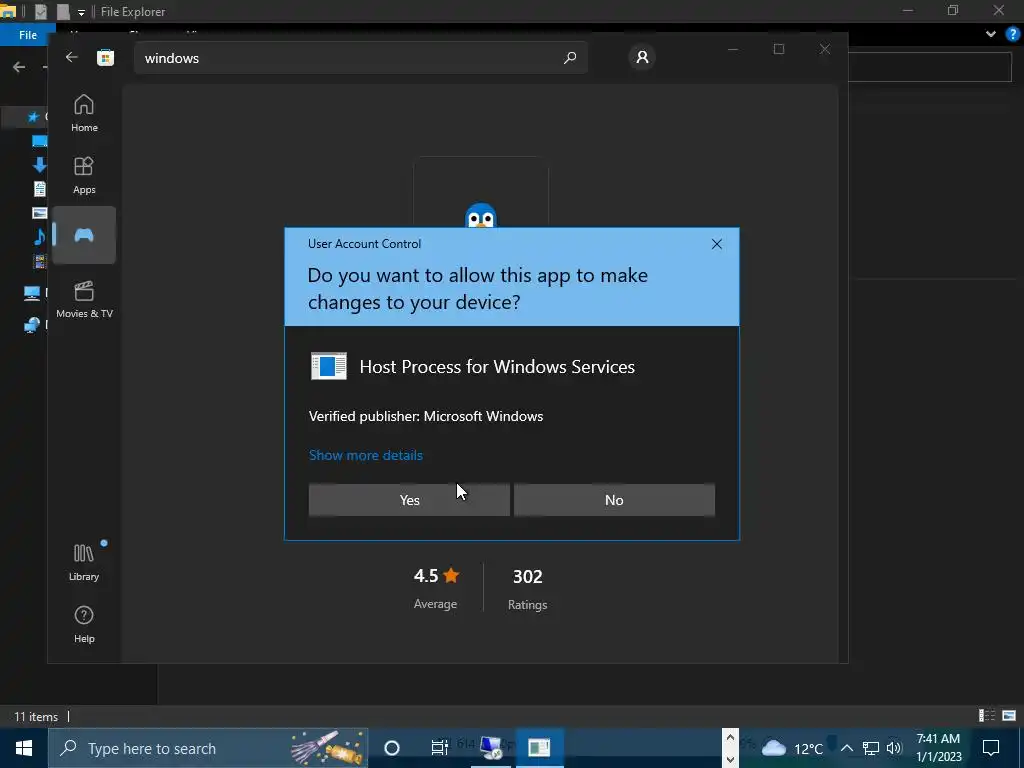Switch File Explorer to details view
1024x768 pixels.
click(987, 716)
